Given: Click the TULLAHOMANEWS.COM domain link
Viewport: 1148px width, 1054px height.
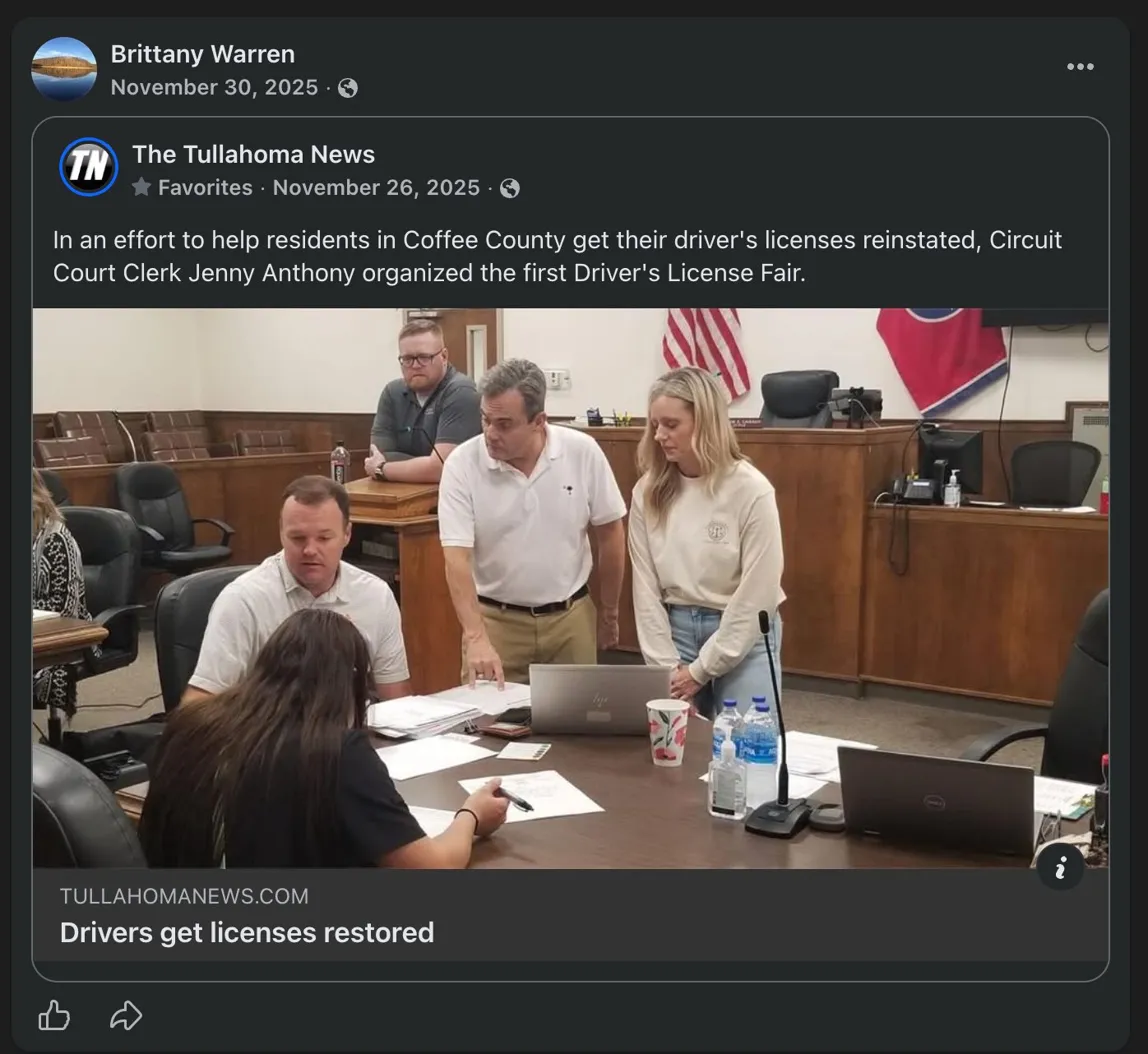Looking at the screenshot, I should 184,896.
